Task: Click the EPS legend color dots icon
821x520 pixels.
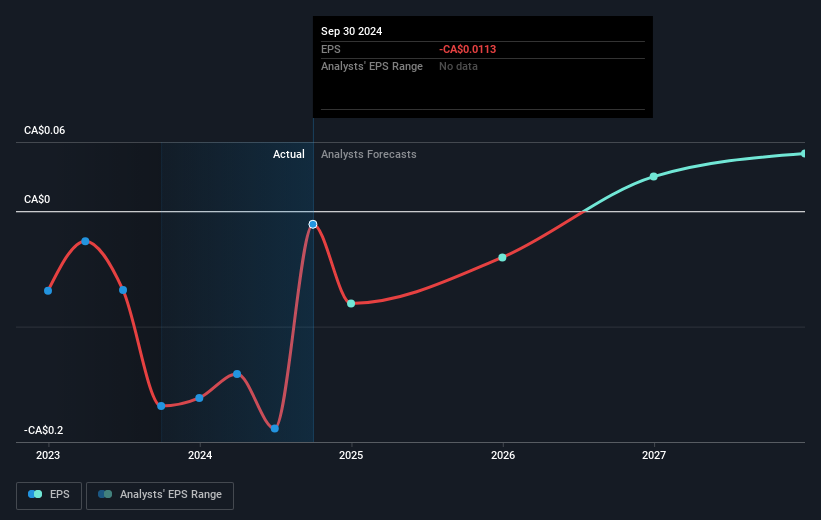Action: [x=35, y=494]
